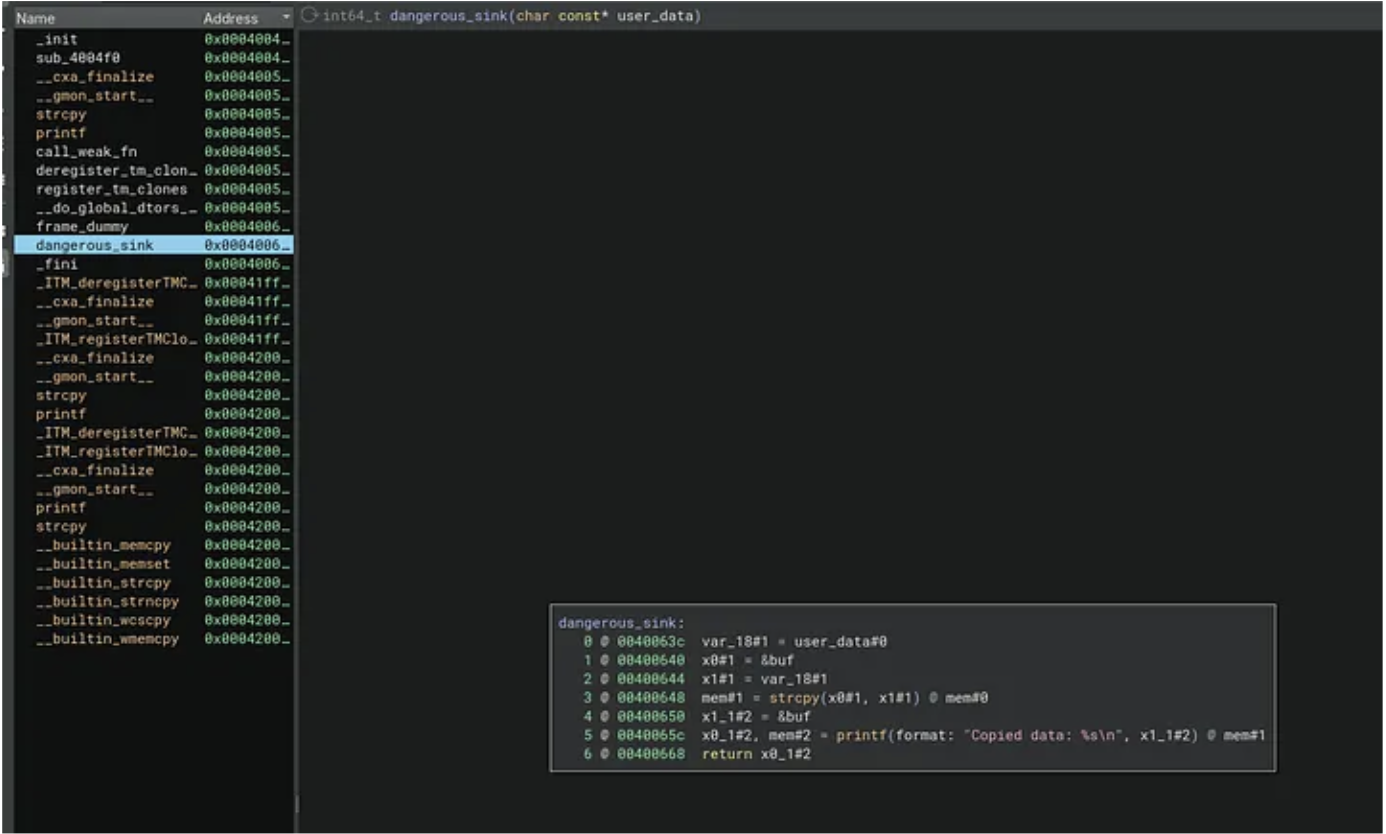Select the _fini function entry

[56, 264]
